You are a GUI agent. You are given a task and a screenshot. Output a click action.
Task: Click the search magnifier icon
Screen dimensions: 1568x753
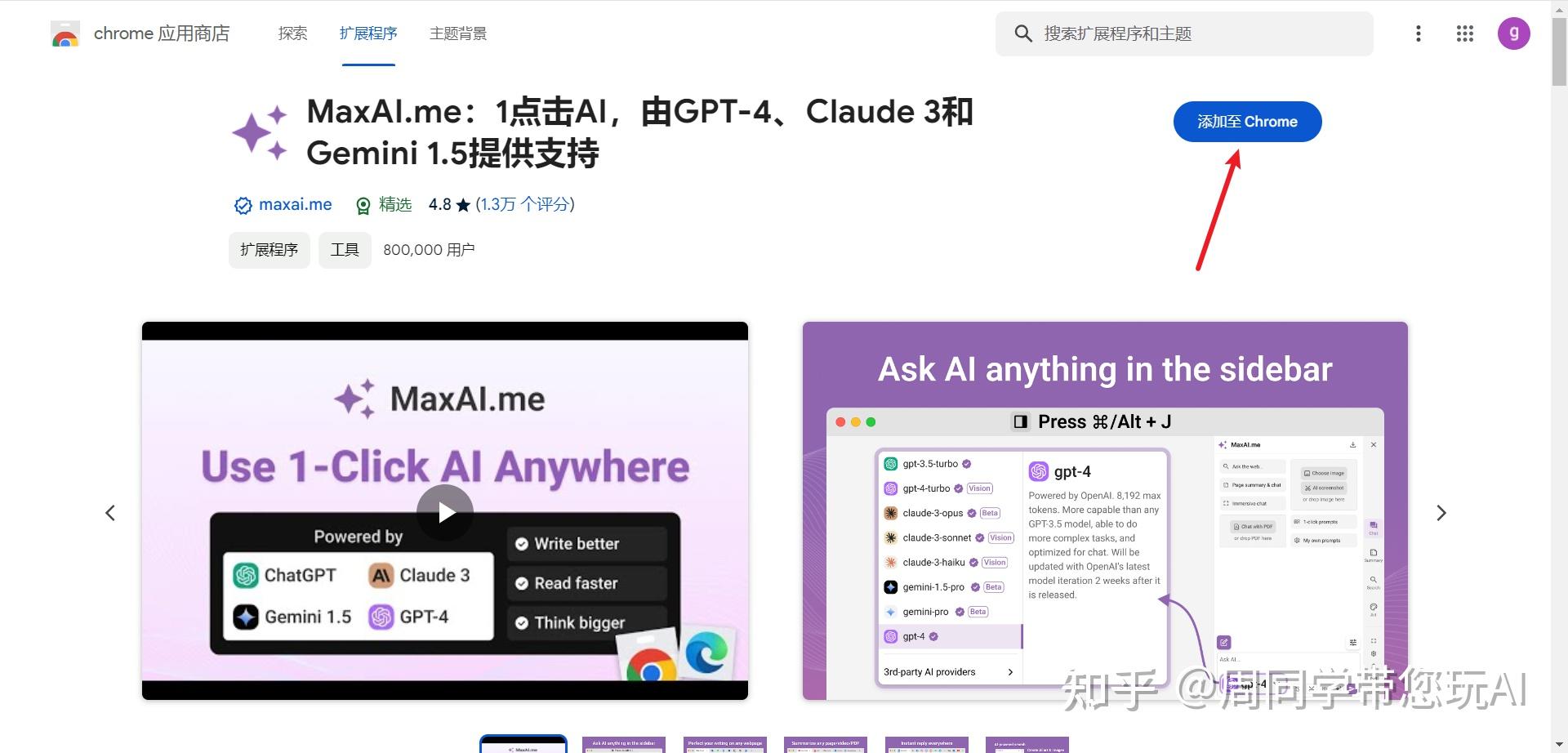(1023, 33)
